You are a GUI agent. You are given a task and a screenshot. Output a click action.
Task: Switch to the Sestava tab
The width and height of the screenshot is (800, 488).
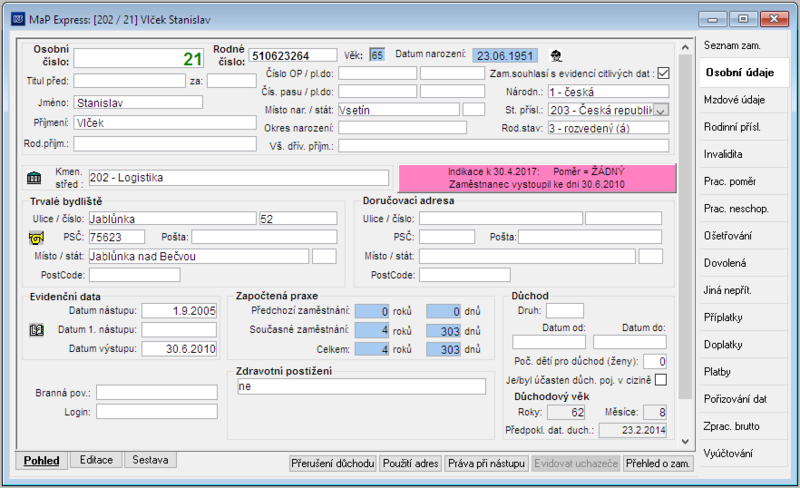click(150, 460)
